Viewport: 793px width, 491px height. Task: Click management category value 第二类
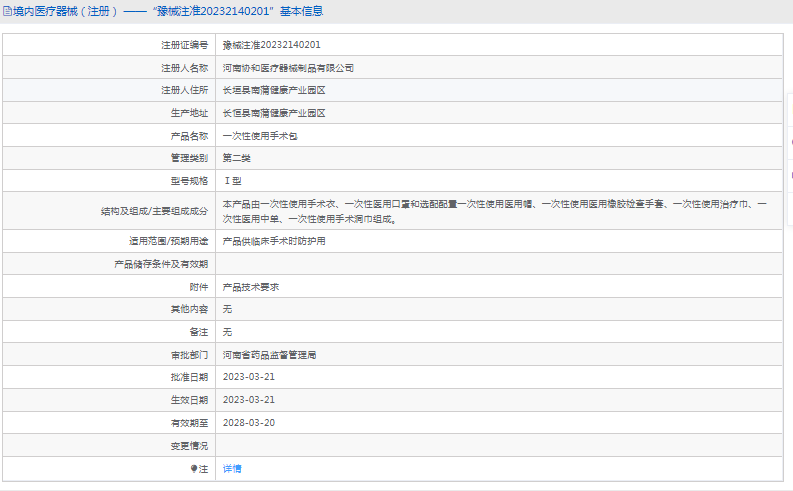click(x=237, y=158)
